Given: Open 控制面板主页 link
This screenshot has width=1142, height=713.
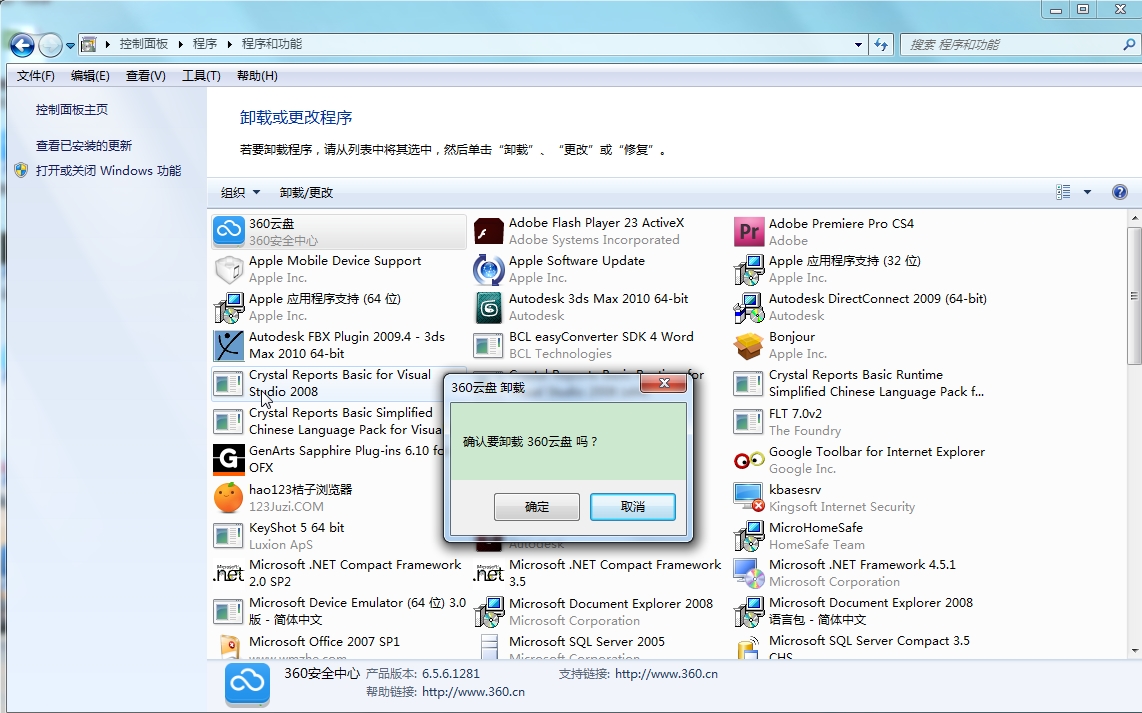Looking at the screenshot, I should point(72,110).
